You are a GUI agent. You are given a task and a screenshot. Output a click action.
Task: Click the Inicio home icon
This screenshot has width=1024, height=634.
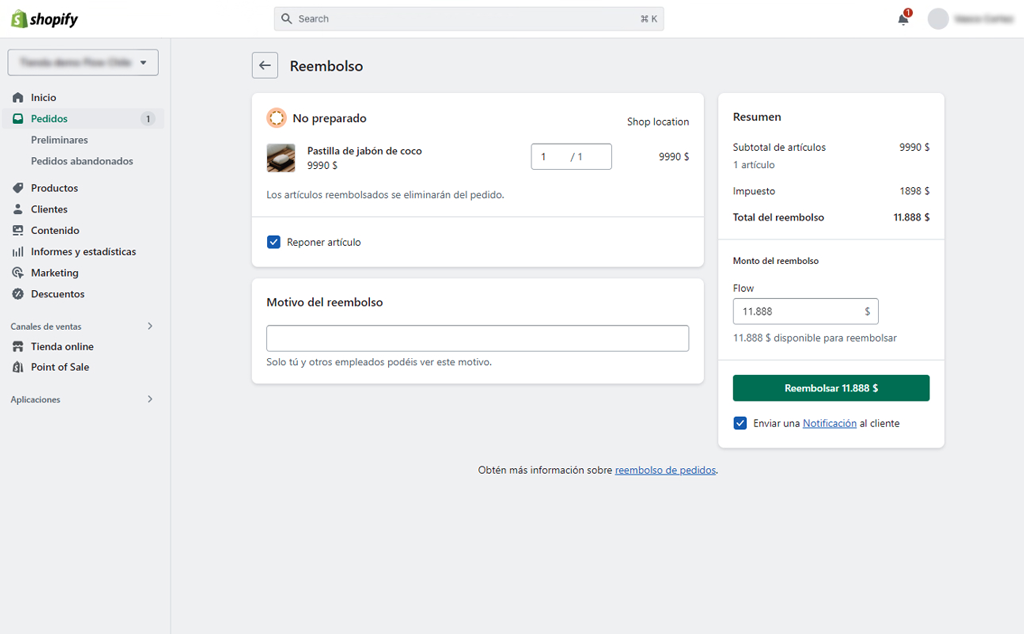[x=18, y=98]
